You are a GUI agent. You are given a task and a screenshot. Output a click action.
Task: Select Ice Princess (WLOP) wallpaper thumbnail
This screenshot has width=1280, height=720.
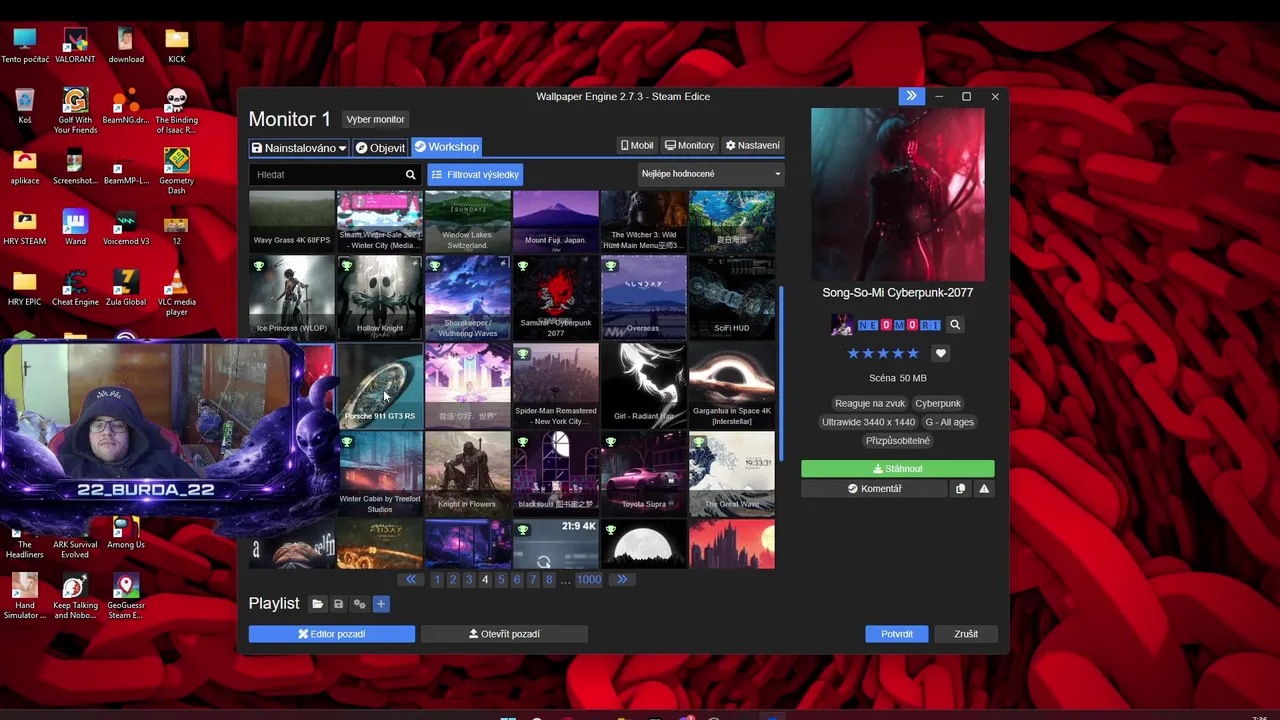point(292,298)
